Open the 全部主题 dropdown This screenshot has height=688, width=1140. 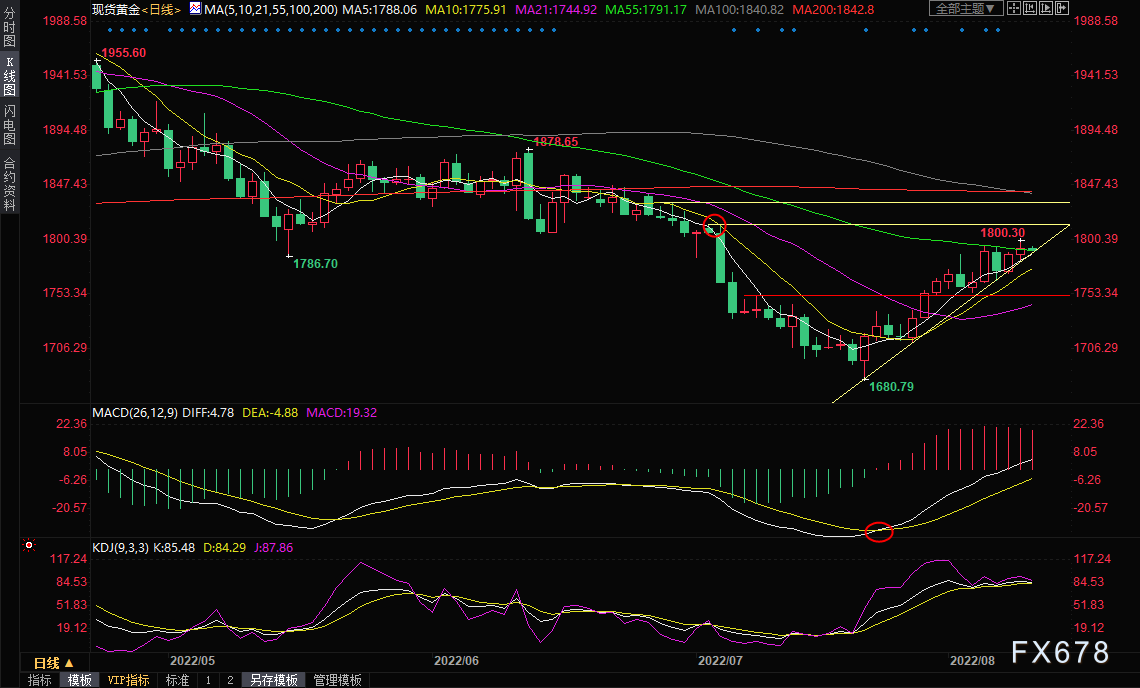pyautogui.click(x=966, y=9)
